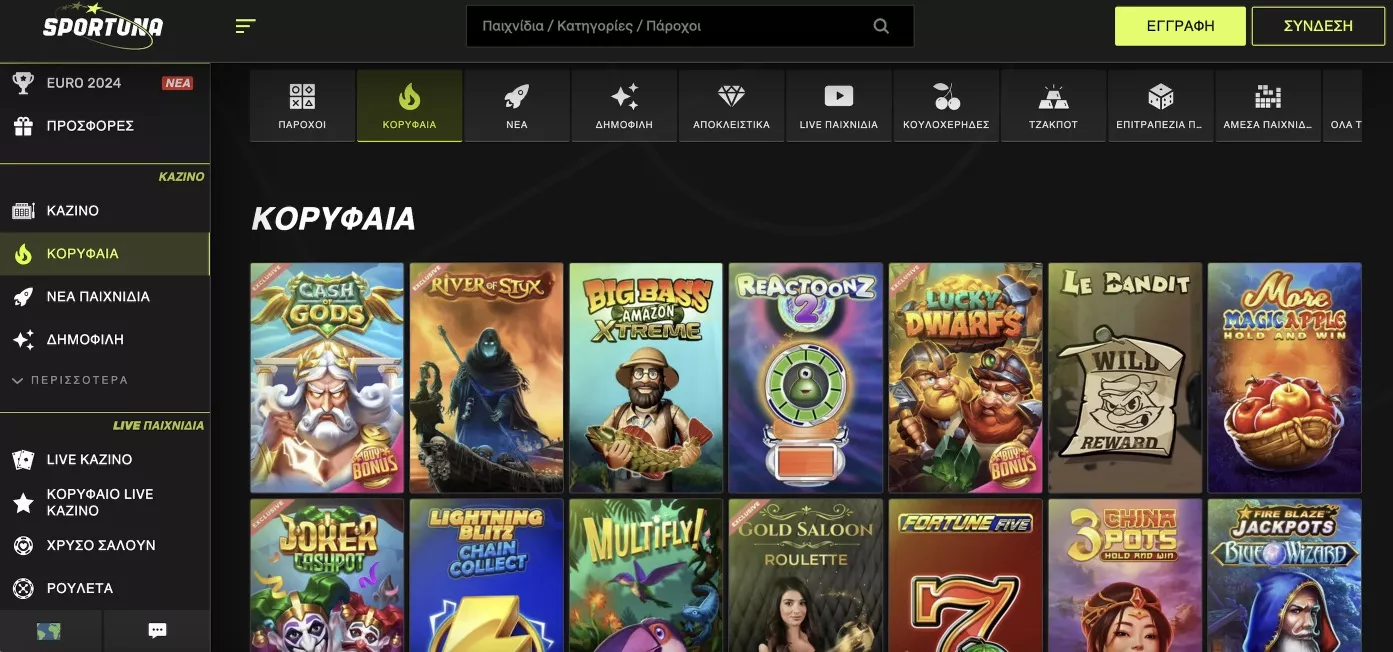Select the ΚΟΡΥΦΑΙΑ category tab with flame
The width and height of the screenshot is (1393, 652).
click(x=409, y=106)
